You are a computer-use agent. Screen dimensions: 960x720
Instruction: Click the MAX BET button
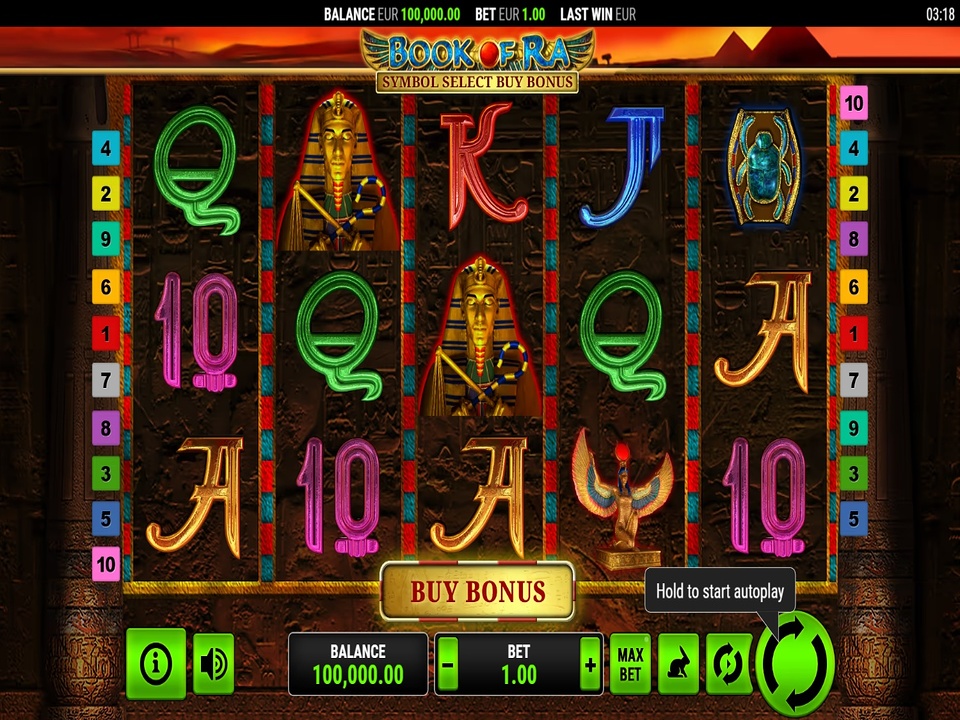(630, 664)
